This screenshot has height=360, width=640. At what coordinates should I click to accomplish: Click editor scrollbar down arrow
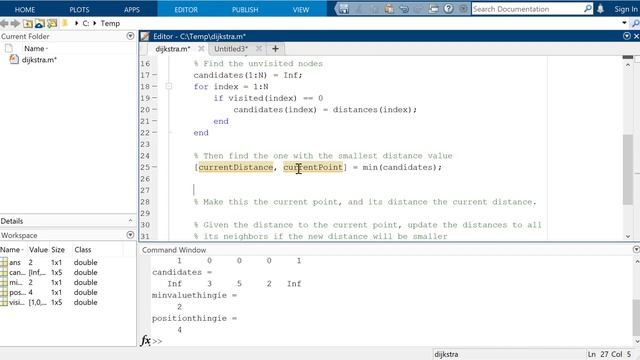click(x=628, y=236)
